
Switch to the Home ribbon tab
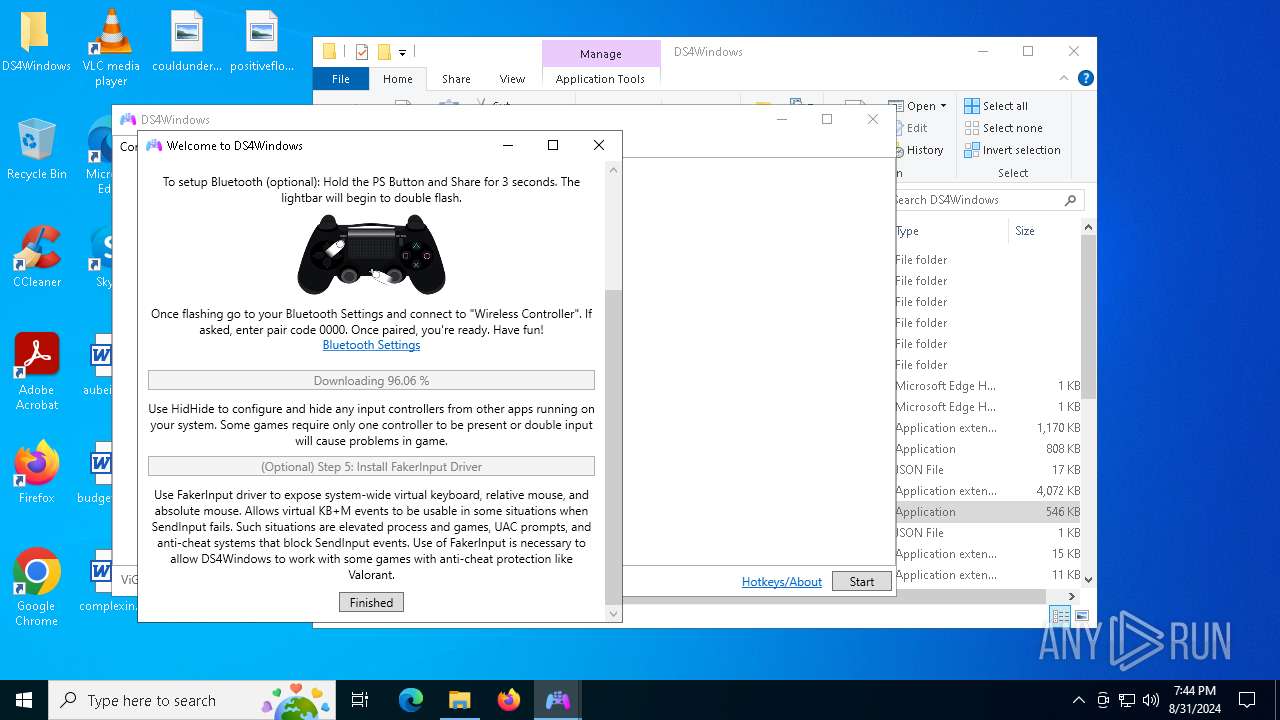coord(397,79)
